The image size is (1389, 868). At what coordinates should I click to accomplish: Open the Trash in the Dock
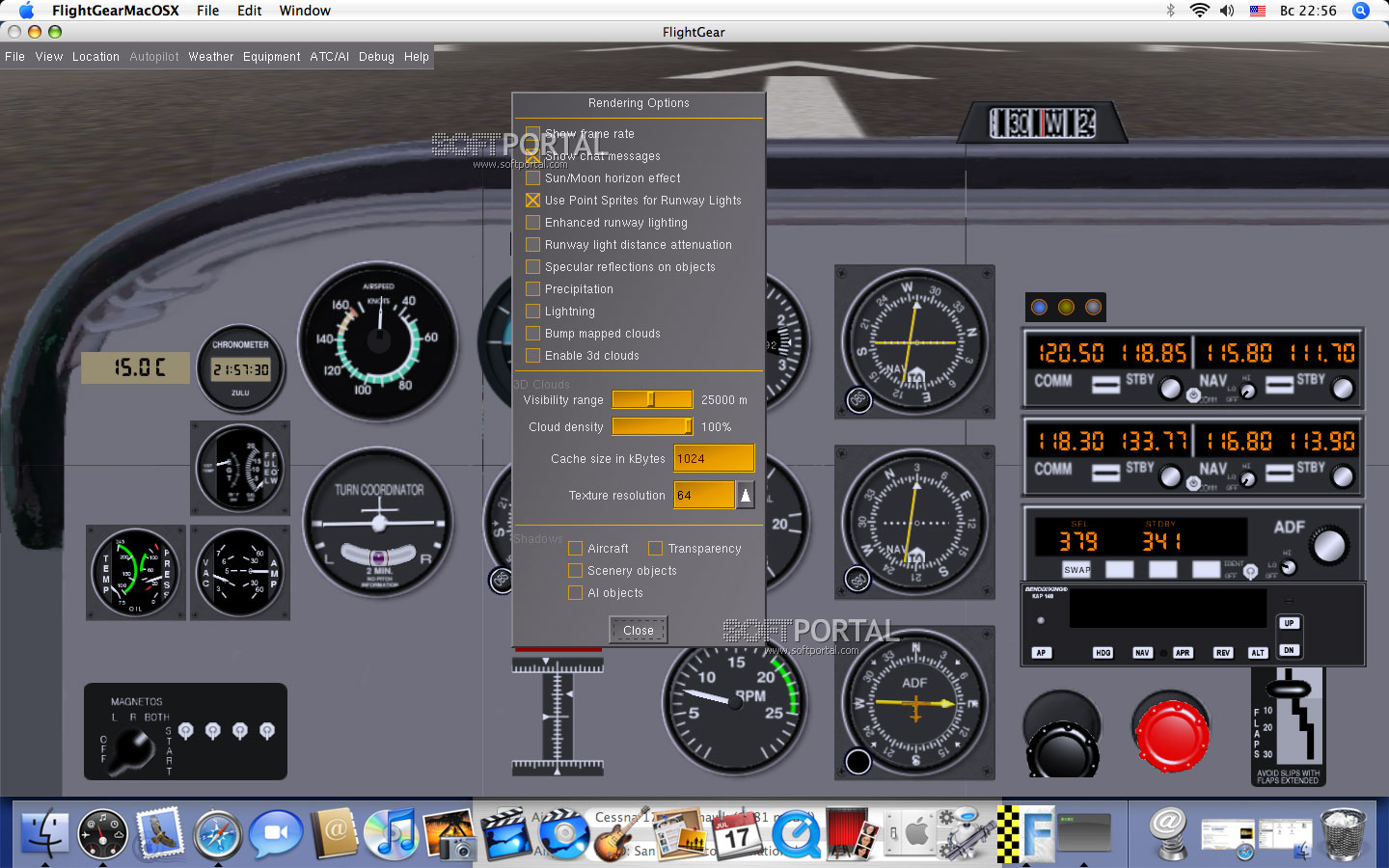tap(1343, 833)
